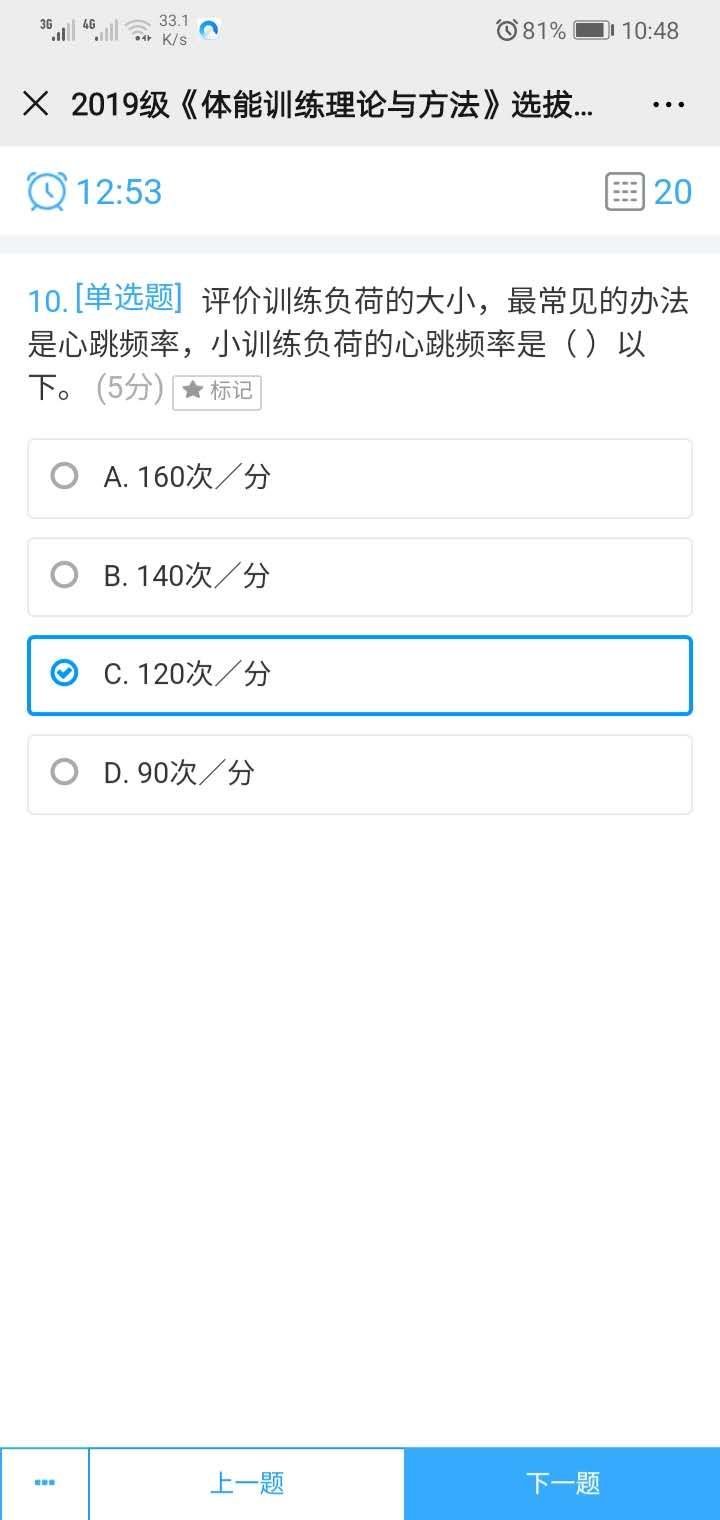Viewport: 720px width, 1520px height.
Task: Open the three-dot menu in title bar
Action: pyautogui.click(x=668, y=105)
